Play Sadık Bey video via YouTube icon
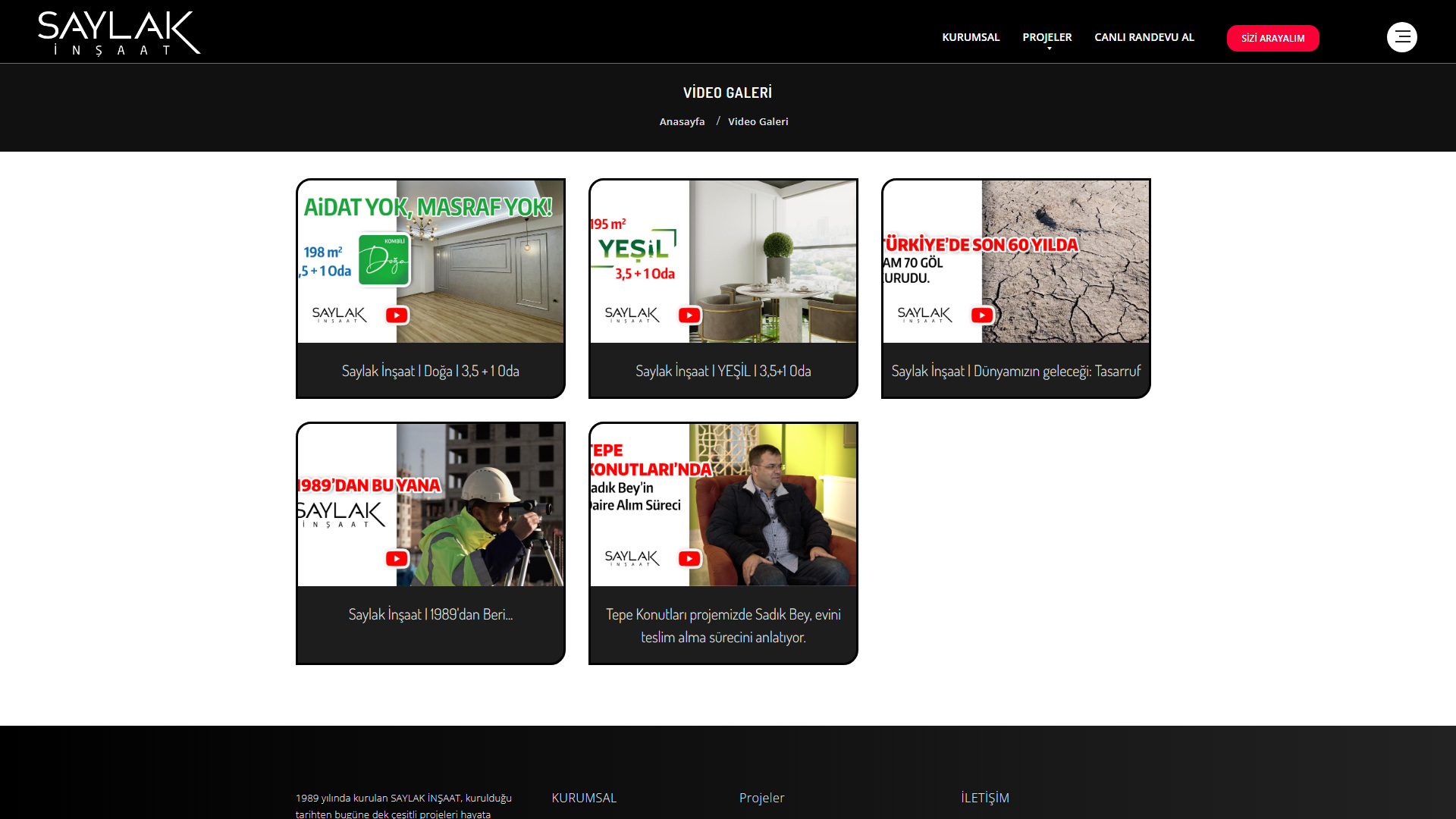 [689, 559]
